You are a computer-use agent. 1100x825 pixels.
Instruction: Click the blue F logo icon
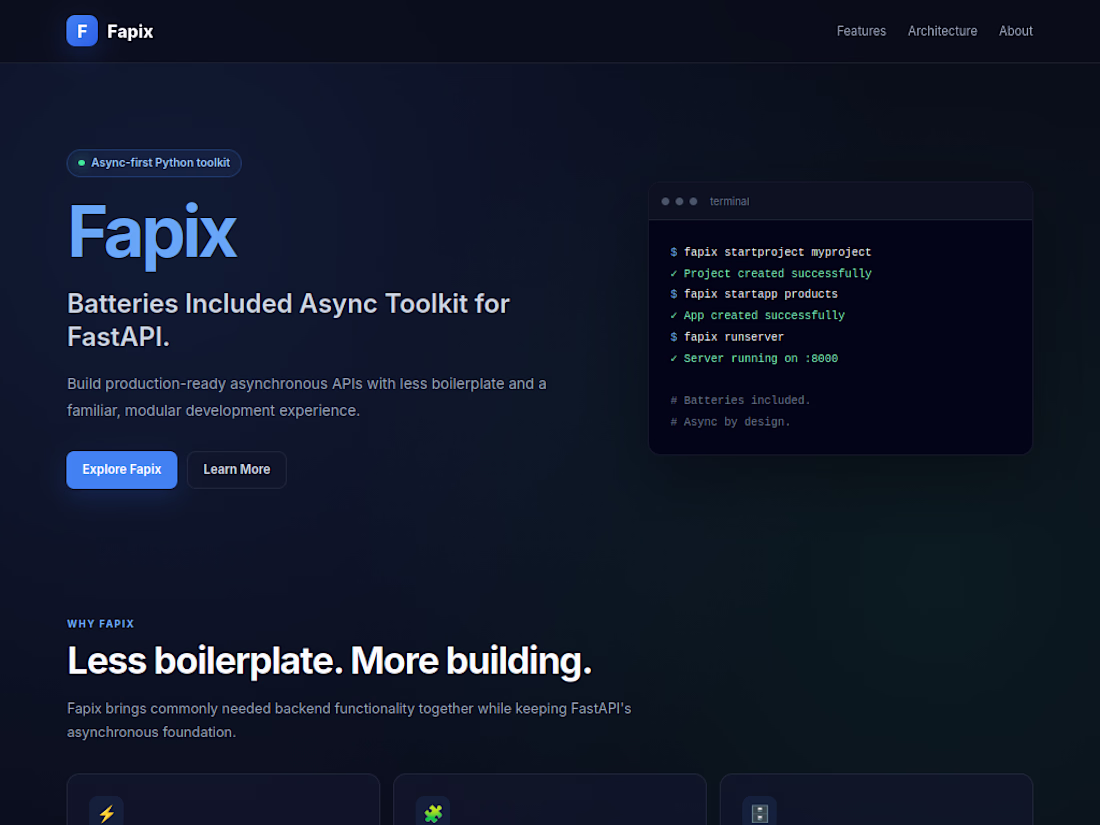(x=82, y=31)
